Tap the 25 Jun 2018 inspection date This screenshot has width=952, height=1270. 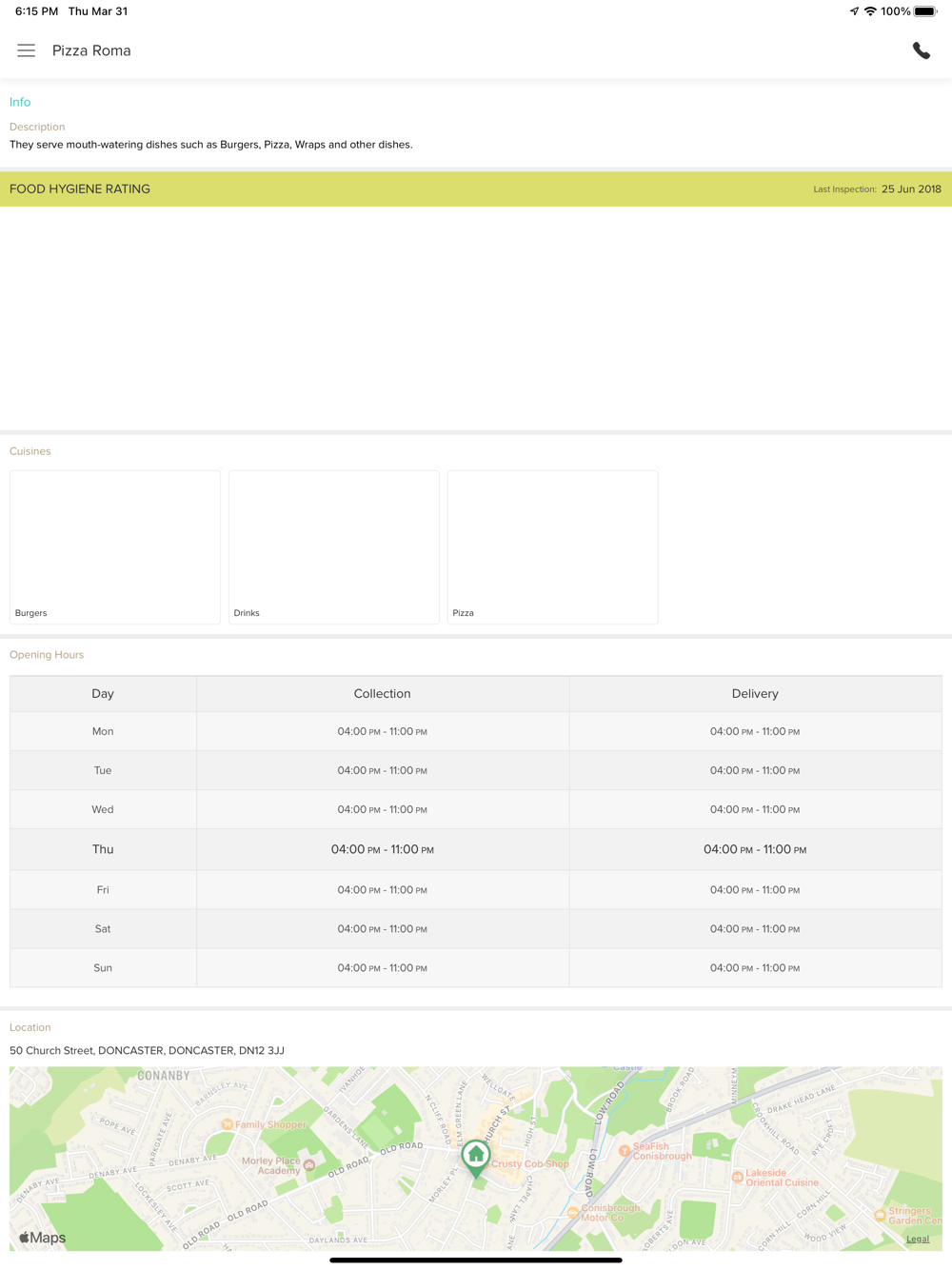coord(911,189)
